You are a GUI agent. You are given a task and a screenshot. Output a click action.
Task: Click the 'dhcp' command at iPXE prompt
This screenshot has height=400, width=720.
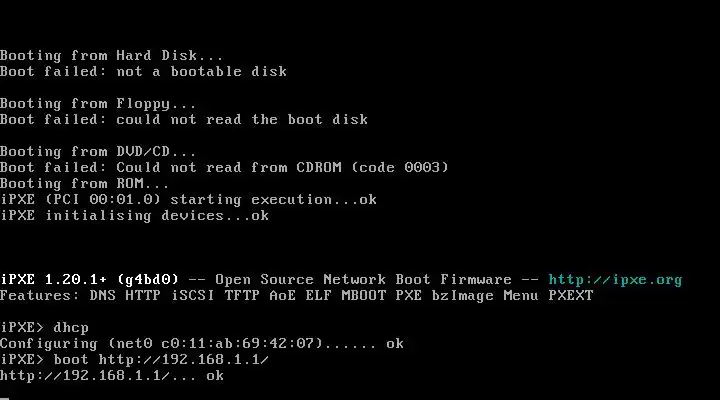(70, 328)
